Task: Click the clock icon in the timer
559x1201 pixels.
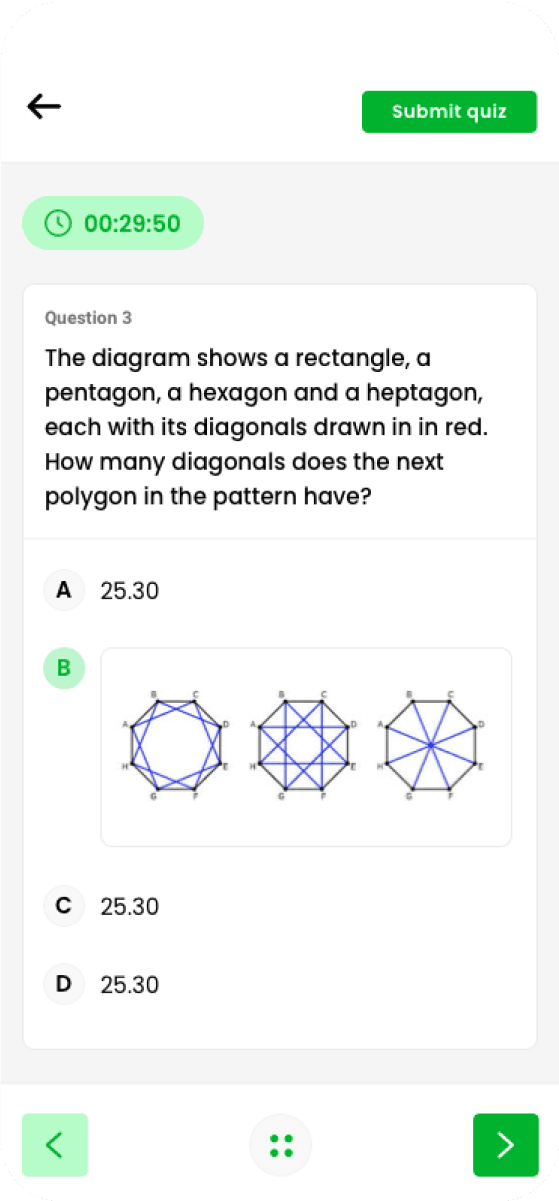Action: click(x=60, y=223)
